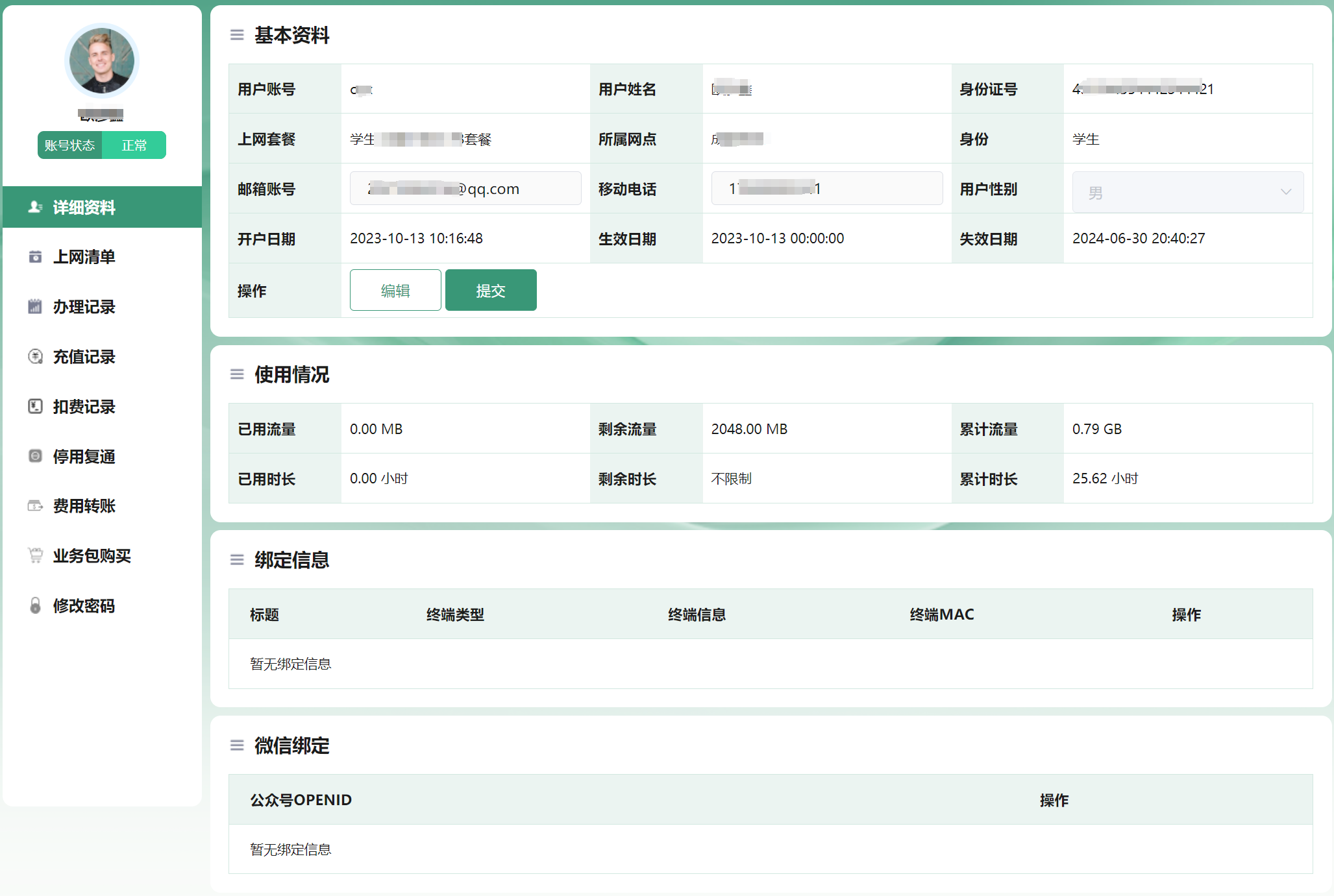Click the 已用时长 value 0.00 小时
Viewport: 1334px width, 896px height.
click(x=379, y=479)
